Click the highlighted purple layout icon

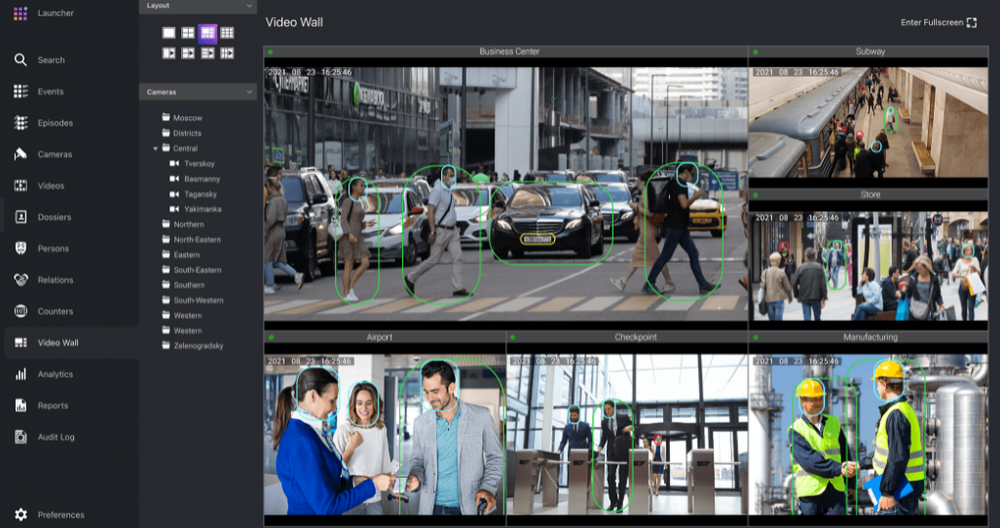207,33
